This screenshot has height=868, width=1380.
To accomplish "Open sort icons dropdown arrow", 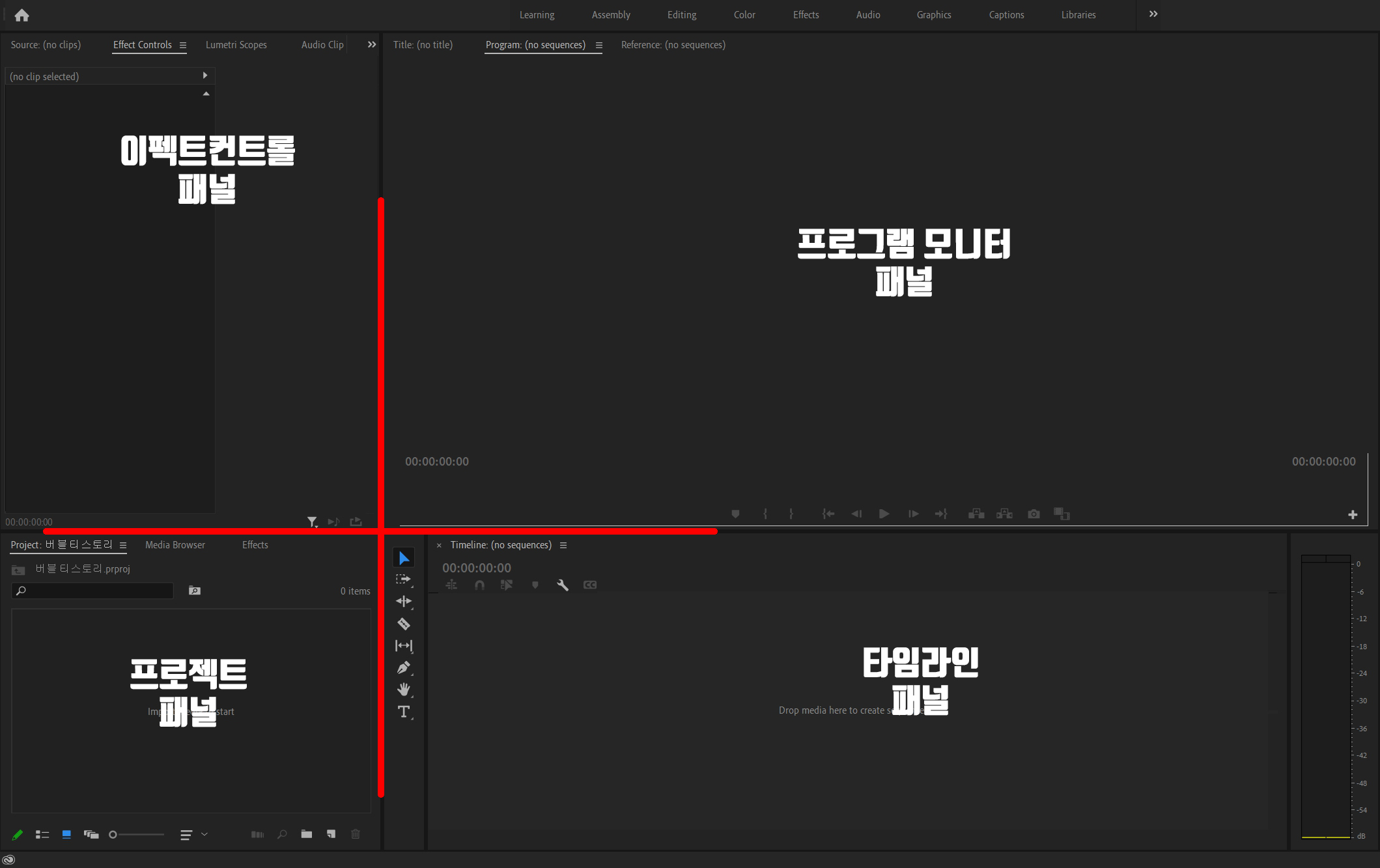I will coord(204,834).
